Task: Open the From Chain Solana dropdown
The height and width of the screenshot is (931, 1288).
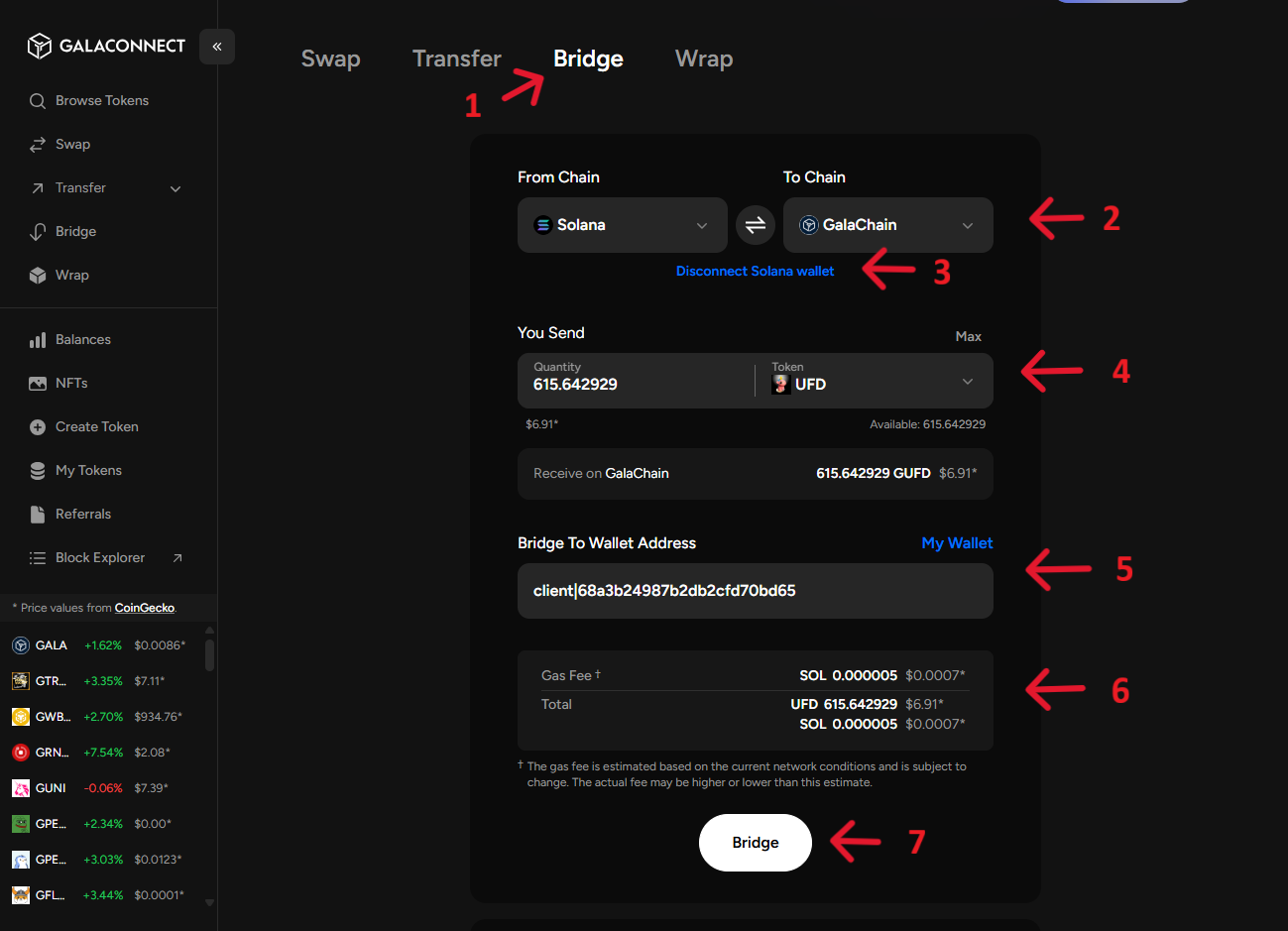Action: coord(623,225)
